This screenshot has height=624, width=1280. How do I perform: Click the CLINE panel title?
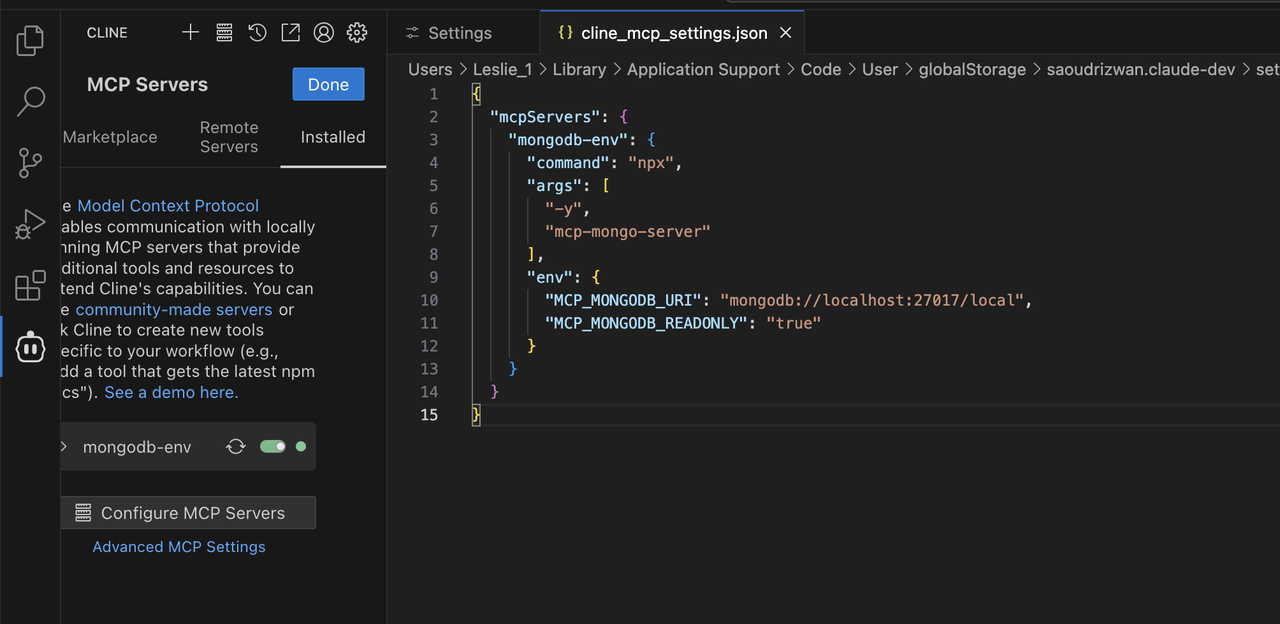pyautogui.click(x=107, y=33)
